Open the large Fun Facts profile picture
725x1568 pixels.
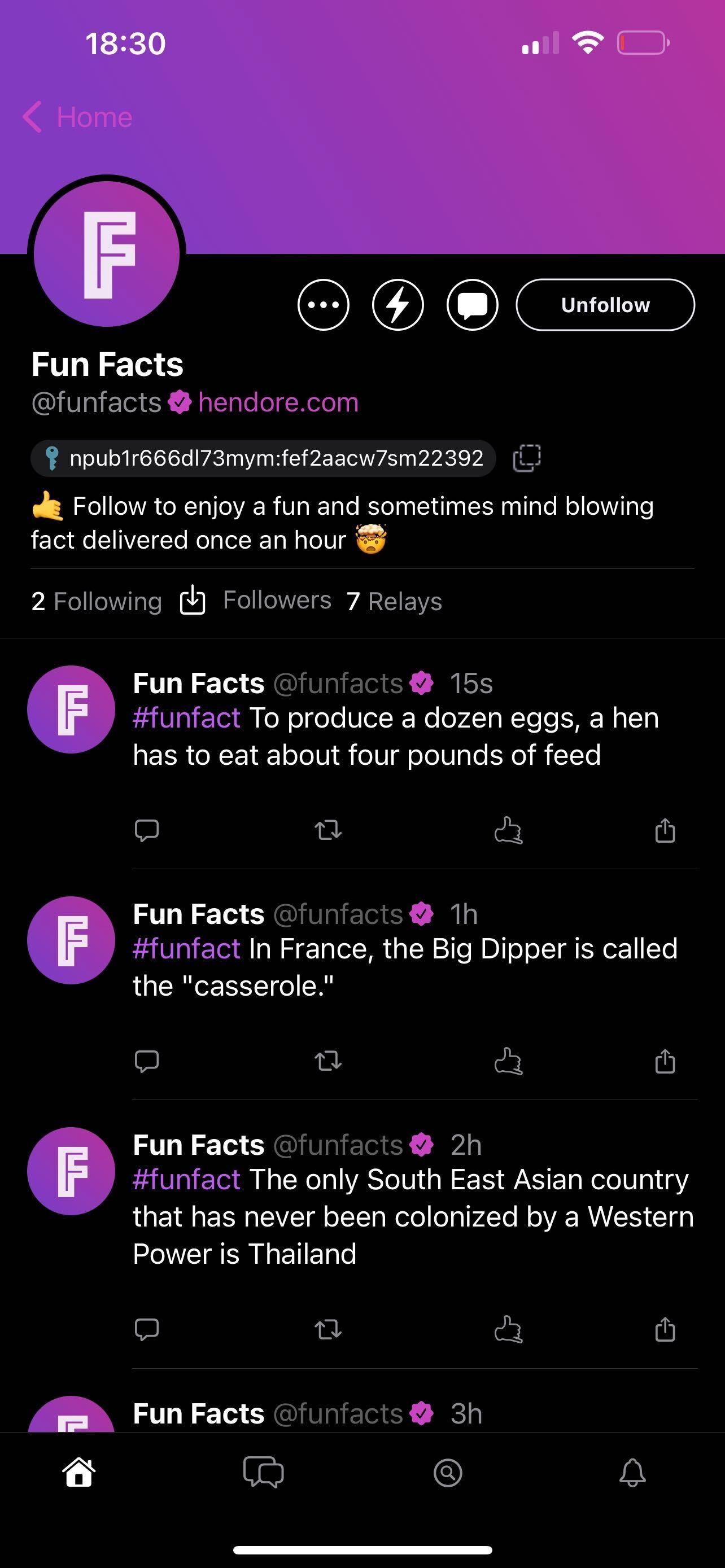click(107, 254)
